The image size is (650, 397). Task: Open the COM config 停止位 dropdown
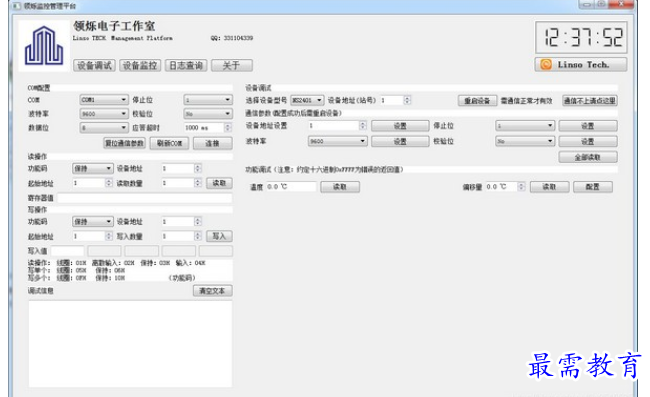(208, 100)
